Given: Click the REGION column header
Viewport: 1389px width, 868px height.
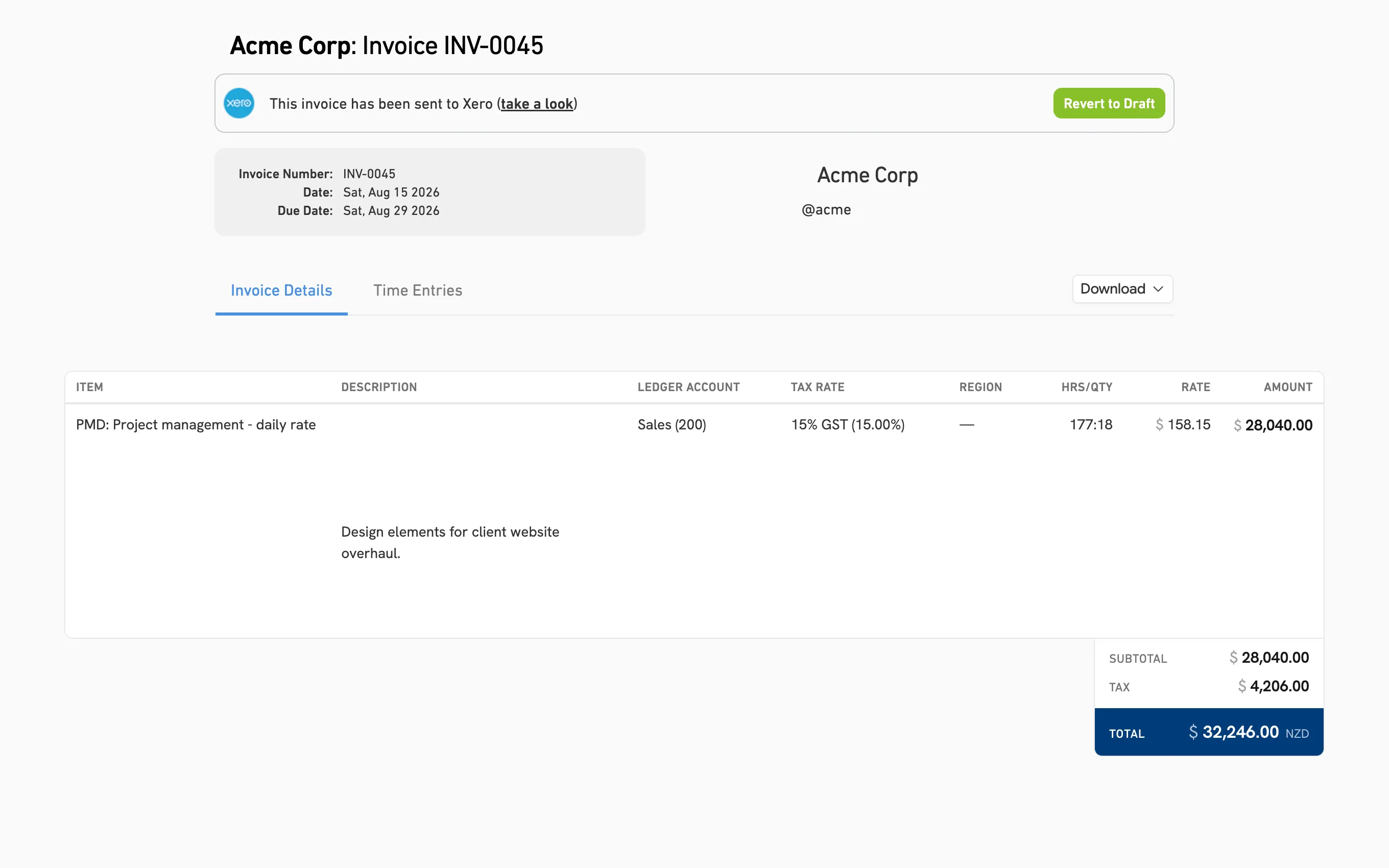Looking at the screenshot, I should point(980,387).
